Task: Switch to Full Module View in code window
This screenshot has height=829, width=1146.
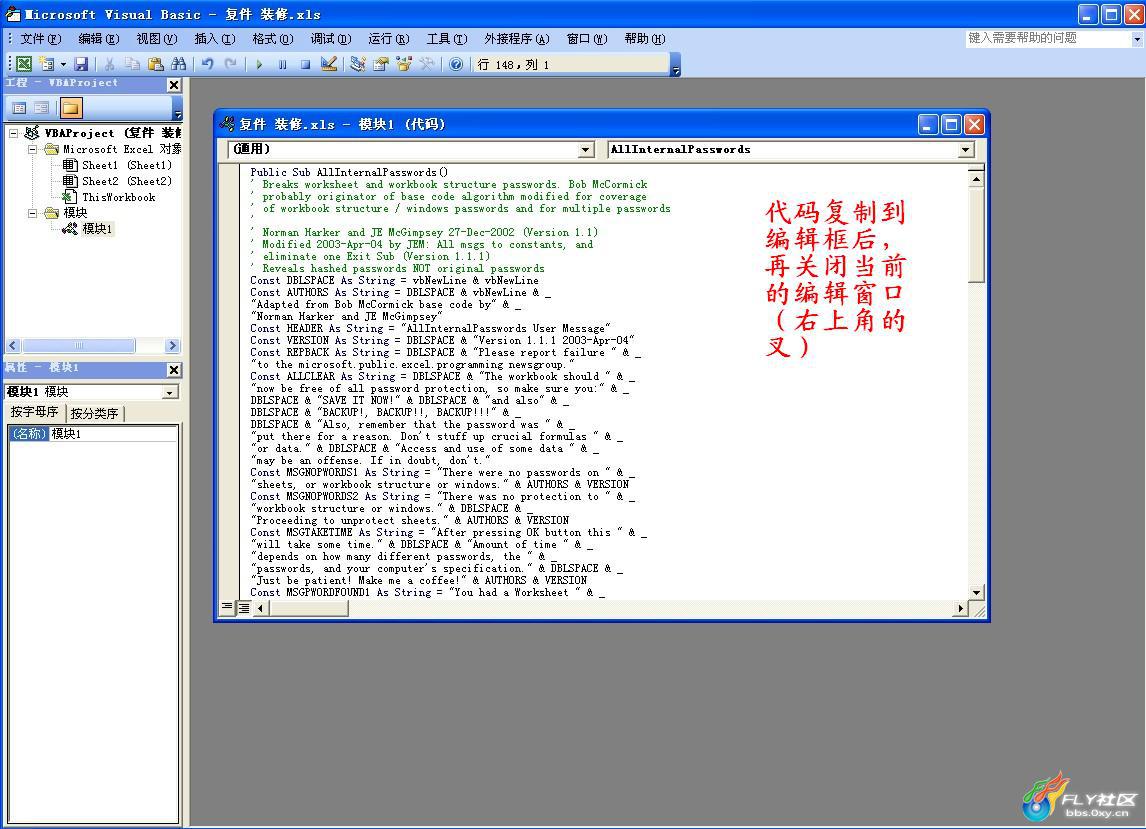Action: click(243, 607)
